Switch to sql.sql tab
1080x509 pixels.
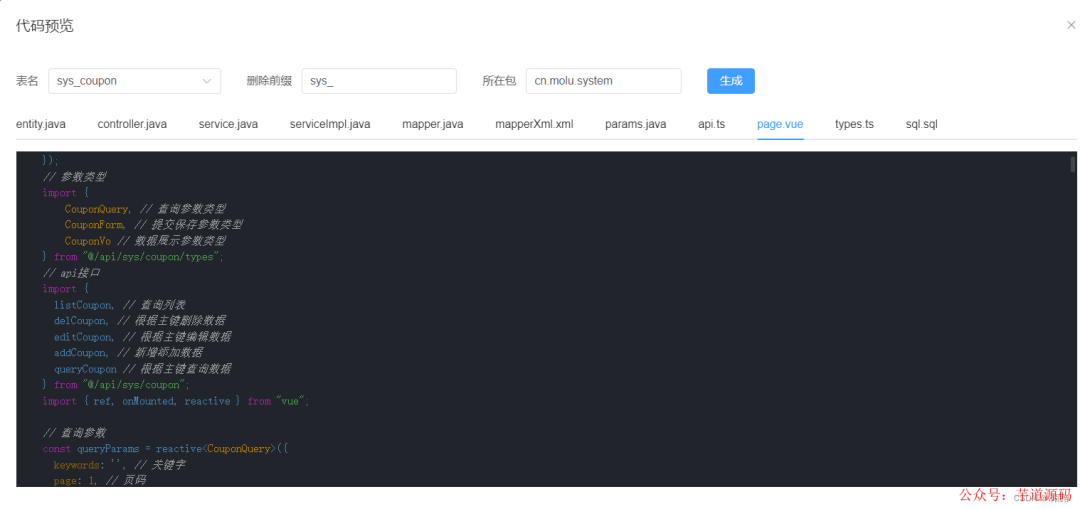(x=922, y=125)
